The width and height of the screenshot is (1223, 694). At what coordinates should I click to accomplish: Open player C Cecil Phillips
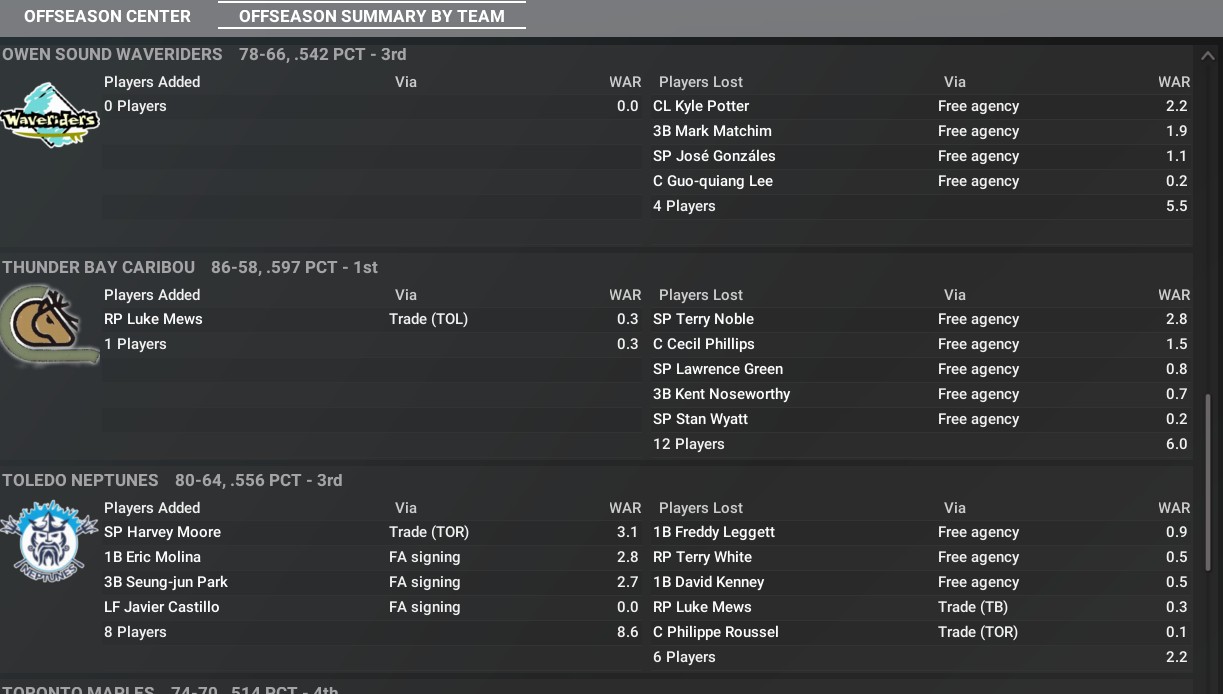(x=704, y=344)
